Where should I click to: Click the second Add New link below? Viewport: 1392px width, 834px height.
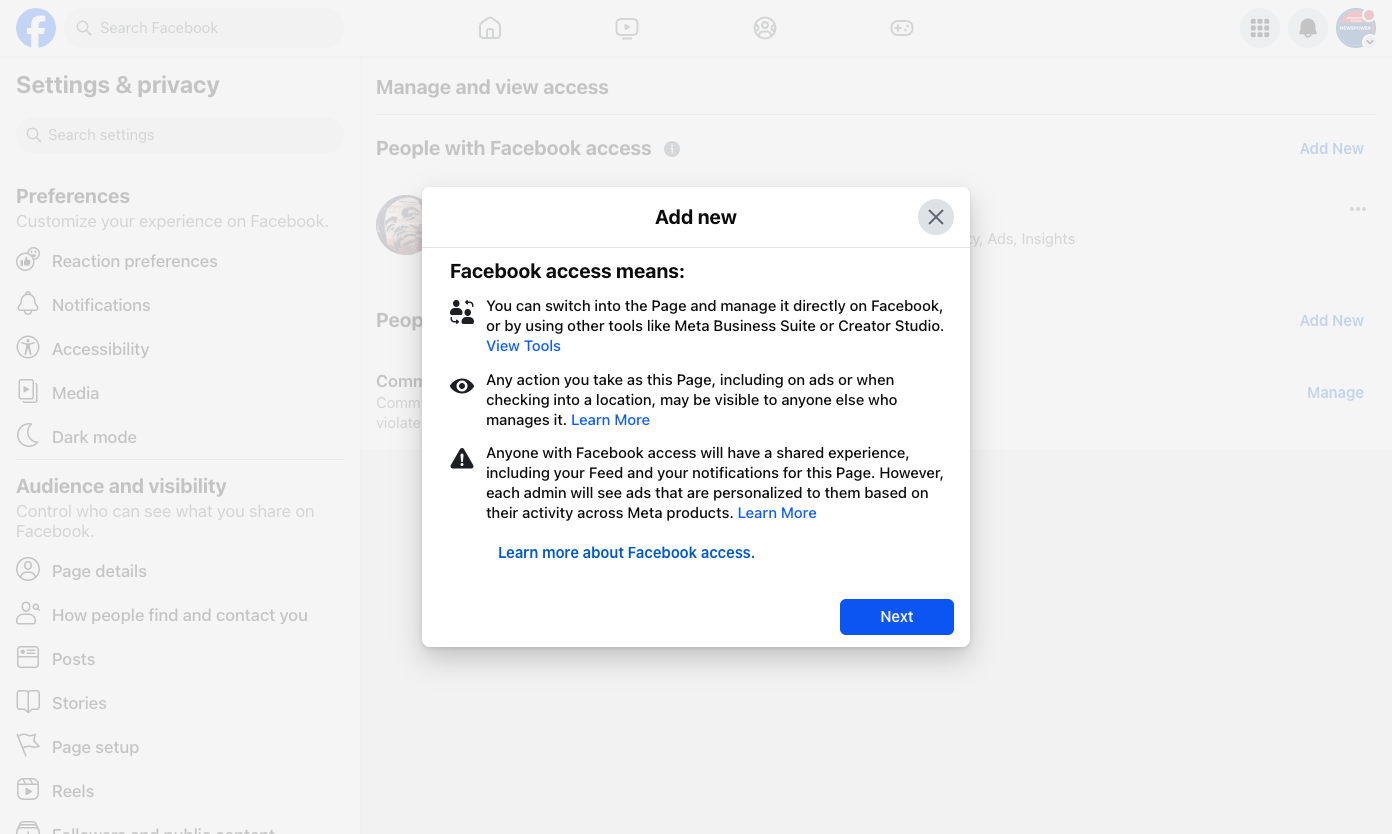tap(1331, 321)
